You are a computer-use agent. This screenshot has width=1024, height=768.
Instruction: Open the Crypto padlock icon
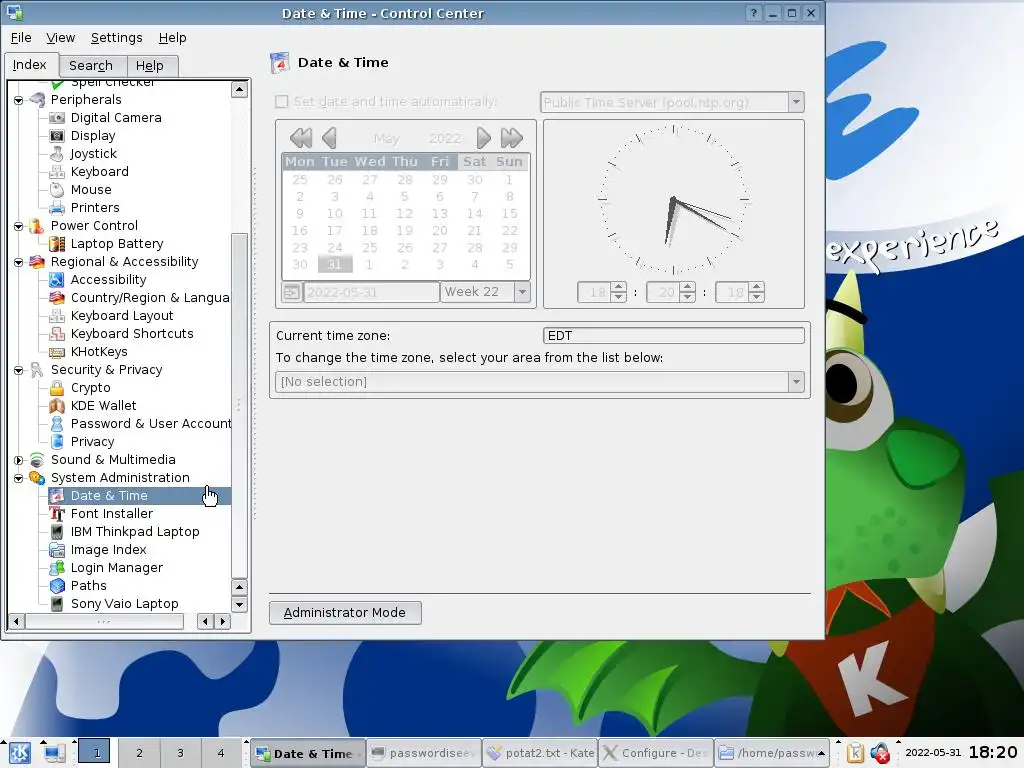click(57, 388)
